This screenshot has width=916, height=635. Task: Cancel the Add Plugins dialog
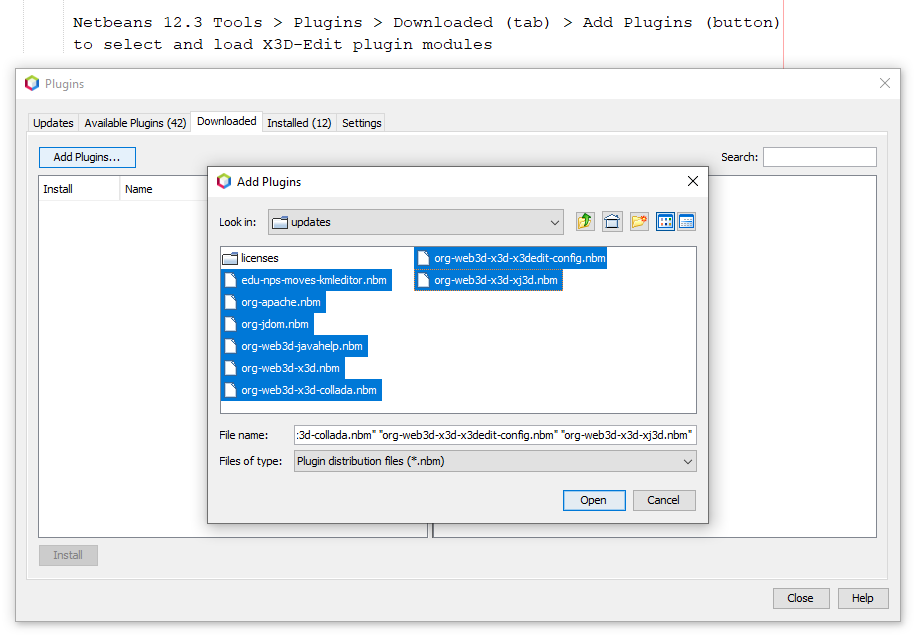pos(664,500)
